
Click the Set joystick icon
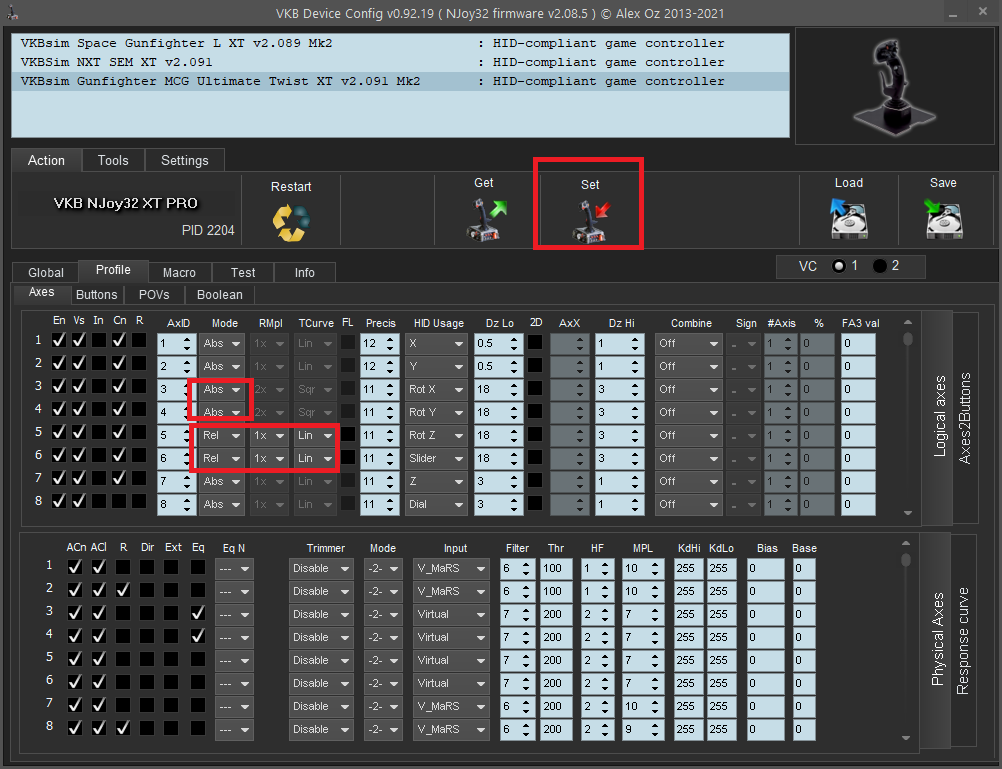pyautogui.click(x=591, y=221)
